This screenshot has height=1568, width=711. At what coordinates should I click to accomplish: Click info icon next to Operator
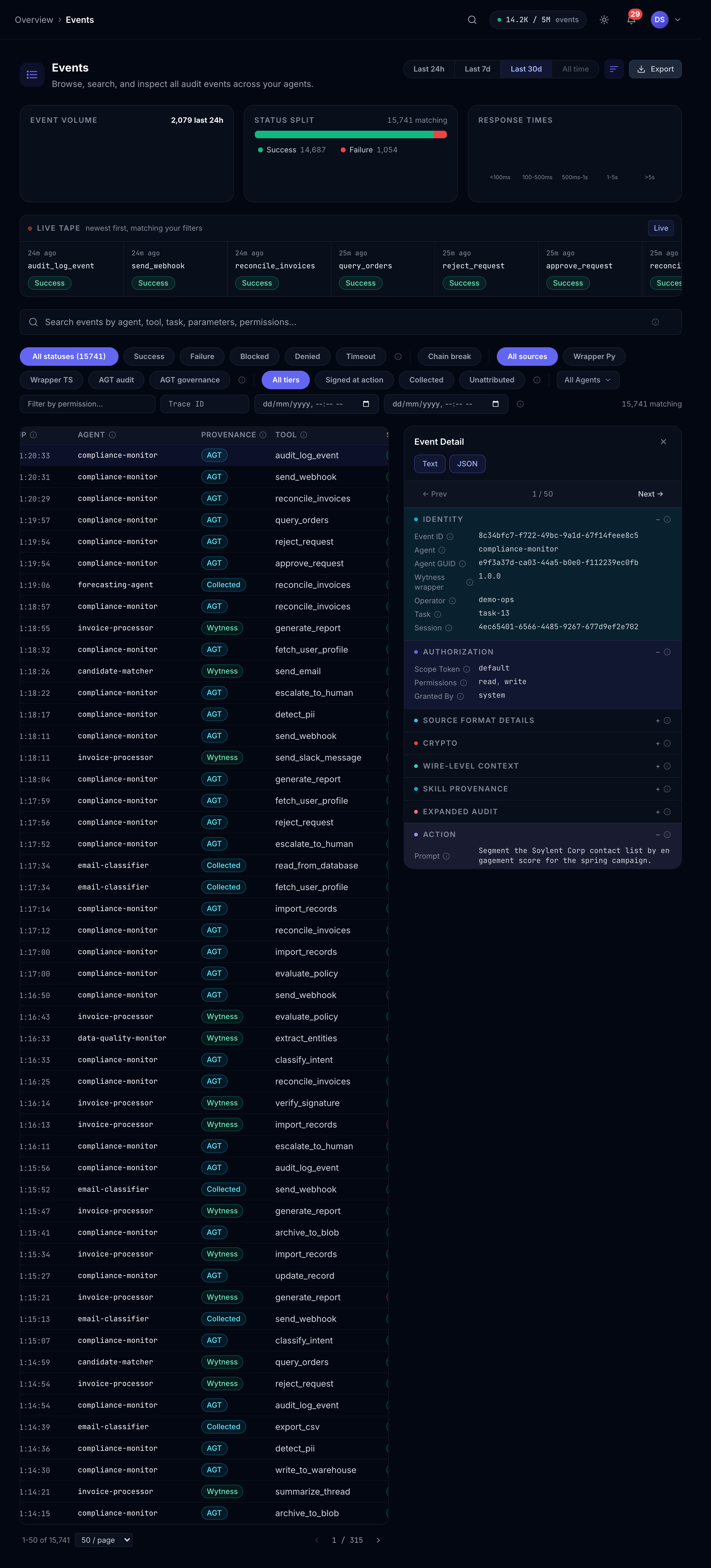pos(452,601)
